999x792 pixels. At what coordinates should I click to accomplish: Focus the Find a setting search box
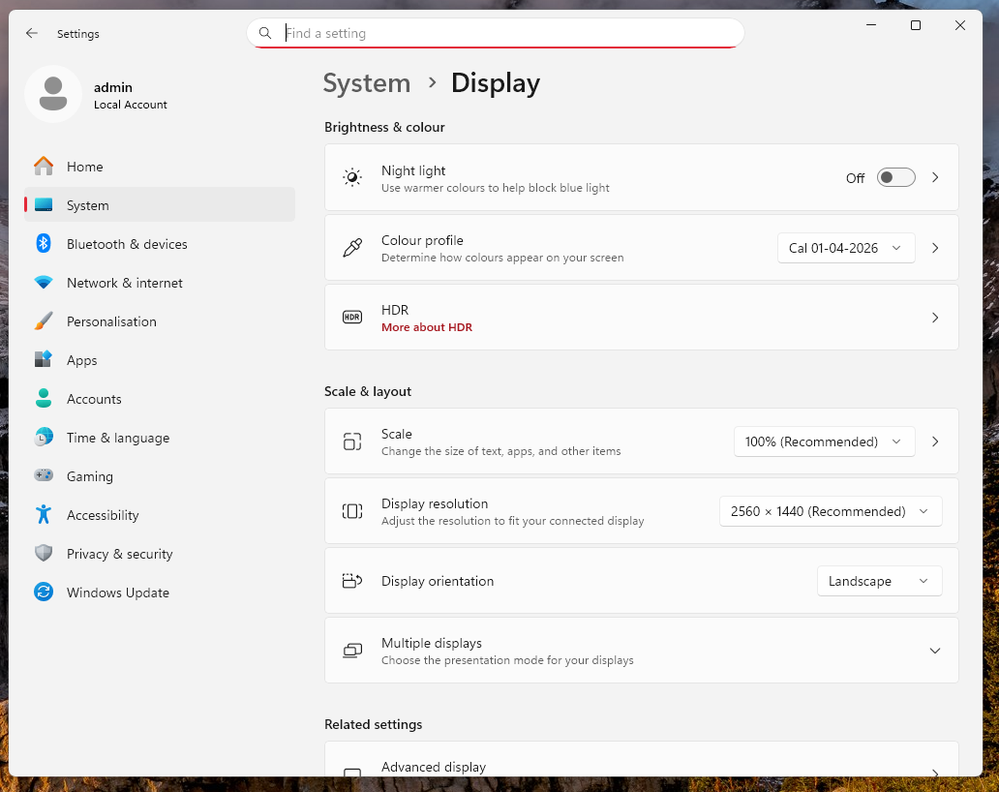[500, 33]
